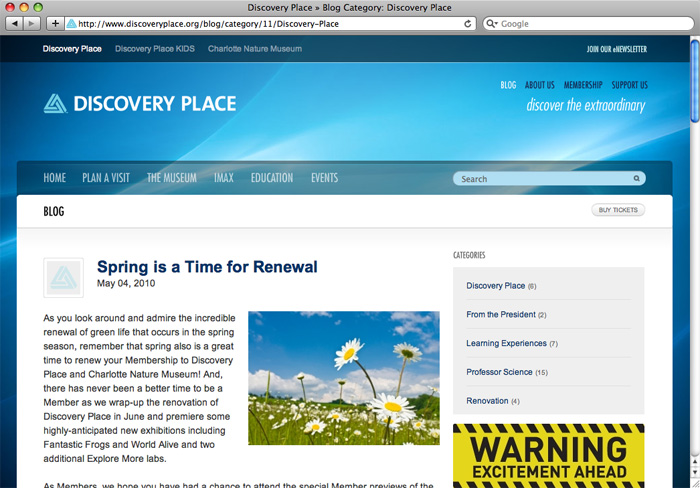This screenshot has width=700, height=488.
Task: Click the site search magnifier icon
Action: [636, 179]
